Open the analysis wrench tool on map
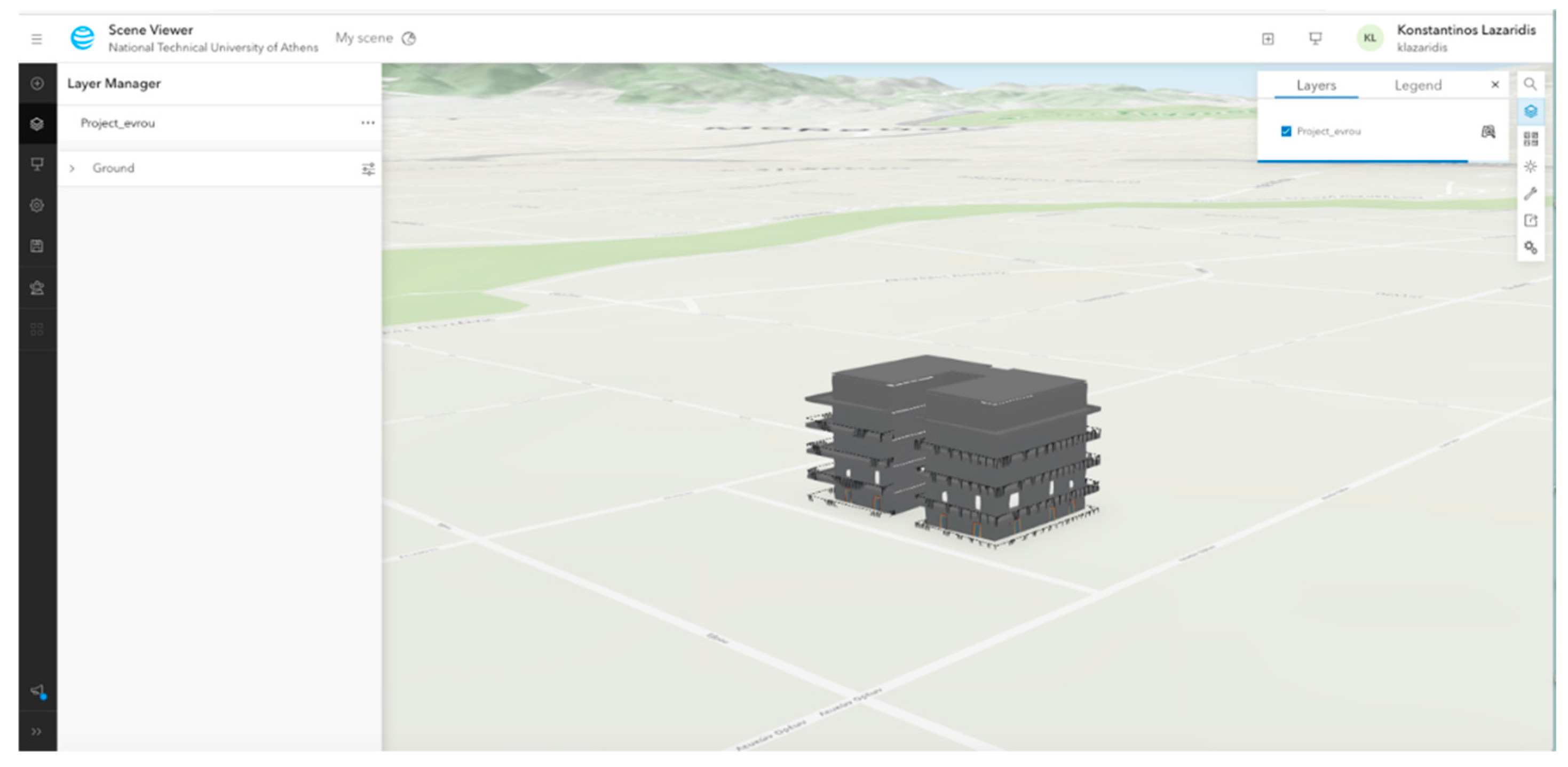Viewport: 1568px width, 767px height. point(1530,194)
